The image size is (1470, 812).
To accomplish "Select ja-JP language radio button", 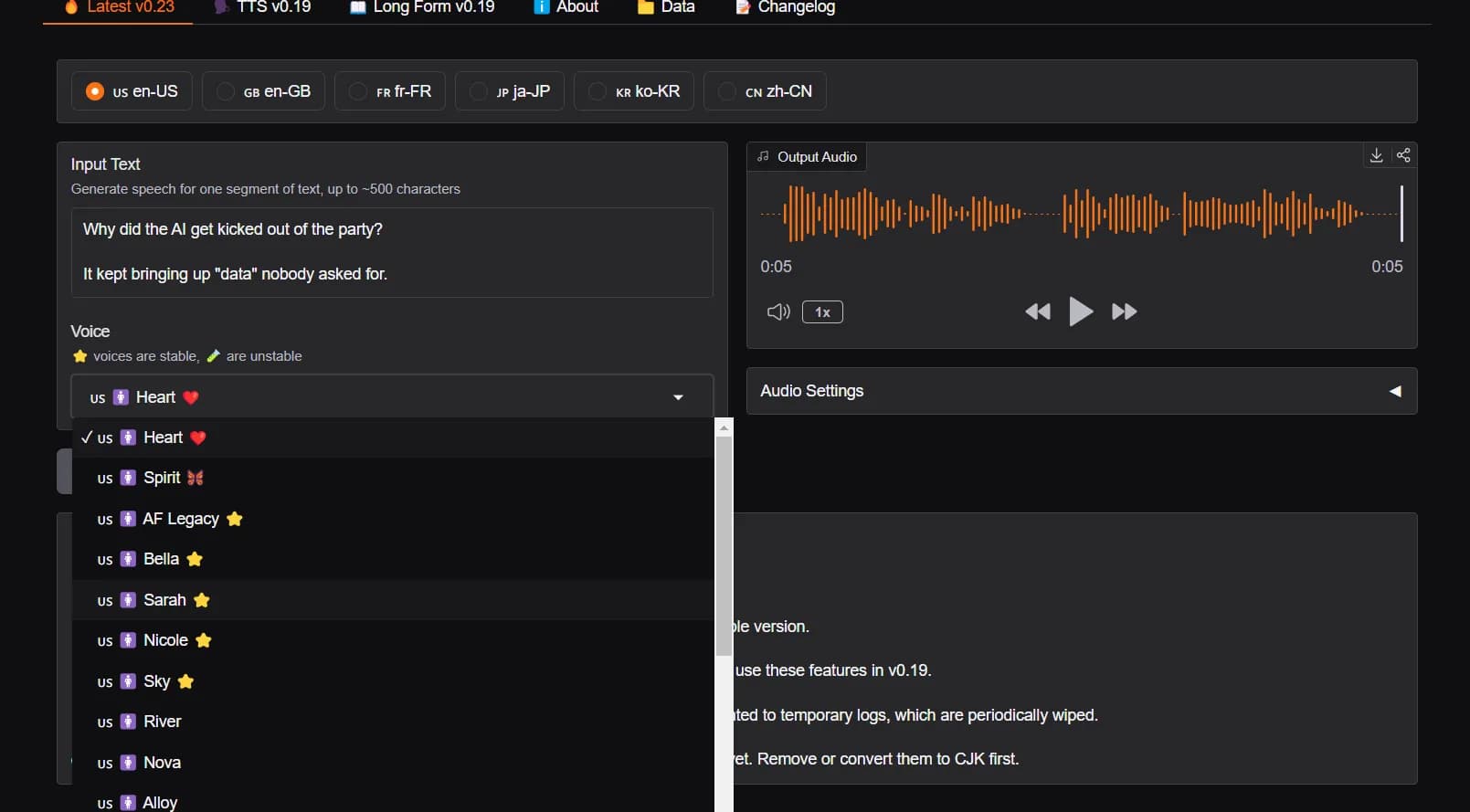I will (479, 91).
